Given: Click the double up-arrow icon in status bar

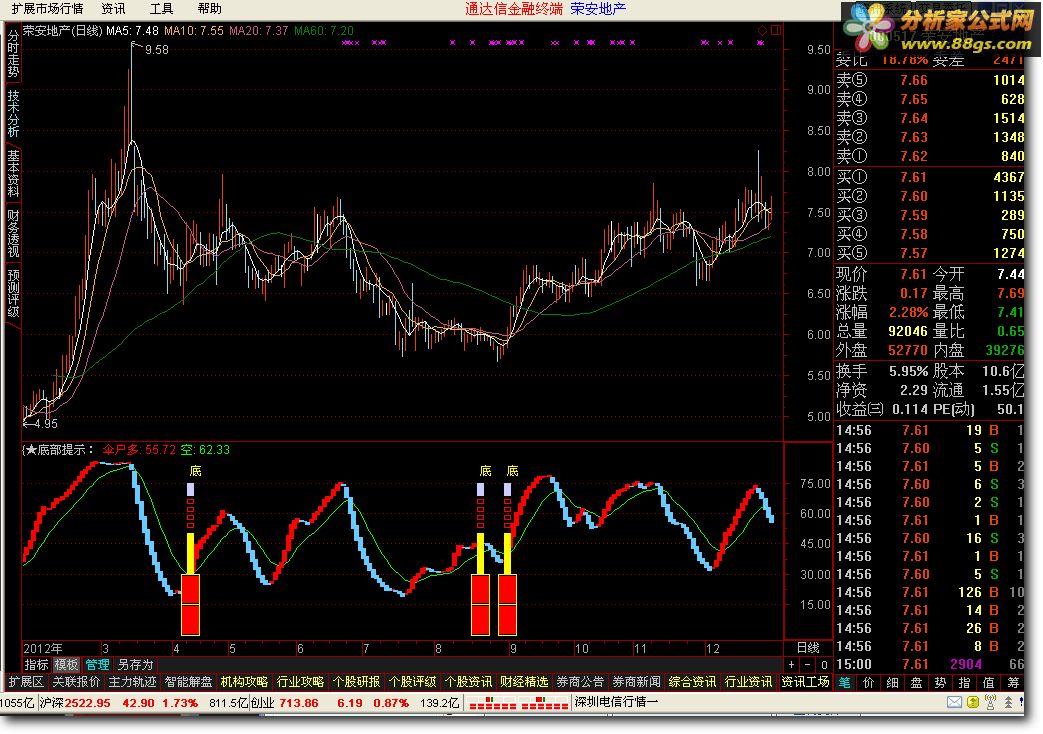Looking at the screenshot, I should click(1008, 702).
